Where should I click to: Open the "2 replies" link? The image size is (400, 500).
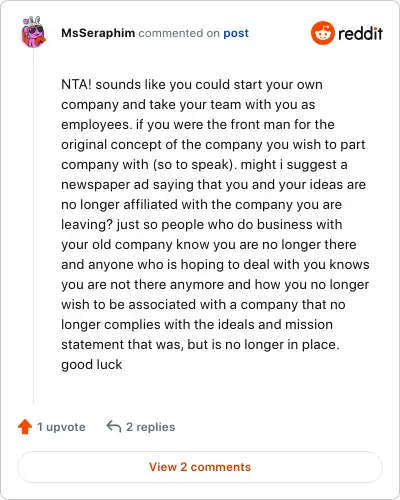(151, 427)
